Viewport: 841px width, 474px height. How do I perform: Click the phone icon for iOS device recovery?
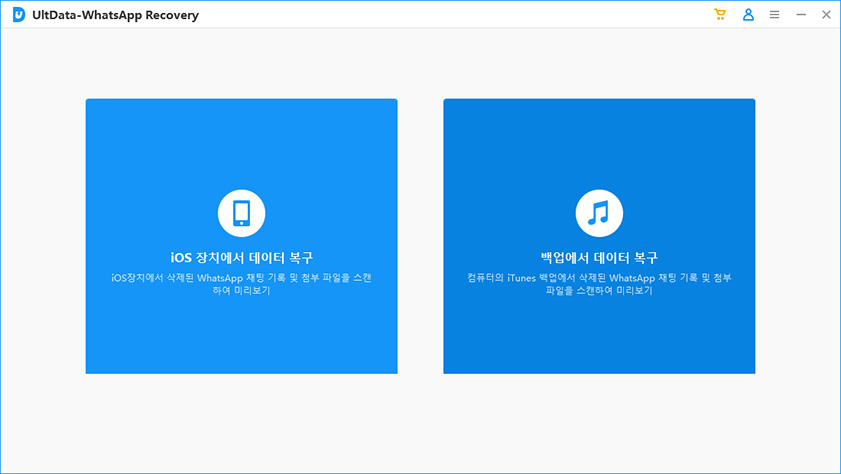241,213
